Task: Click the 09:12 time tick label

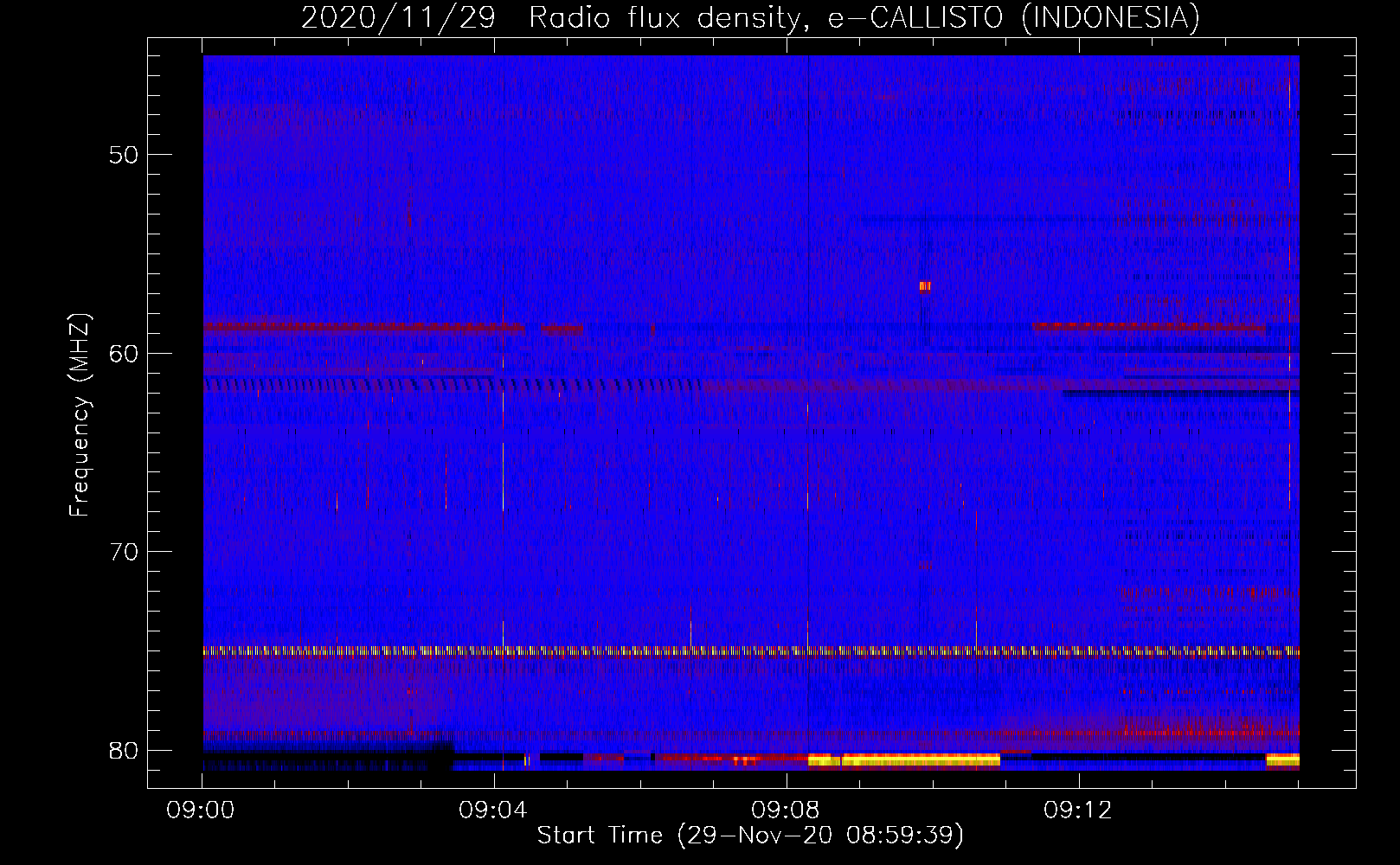Action: 1077,811
